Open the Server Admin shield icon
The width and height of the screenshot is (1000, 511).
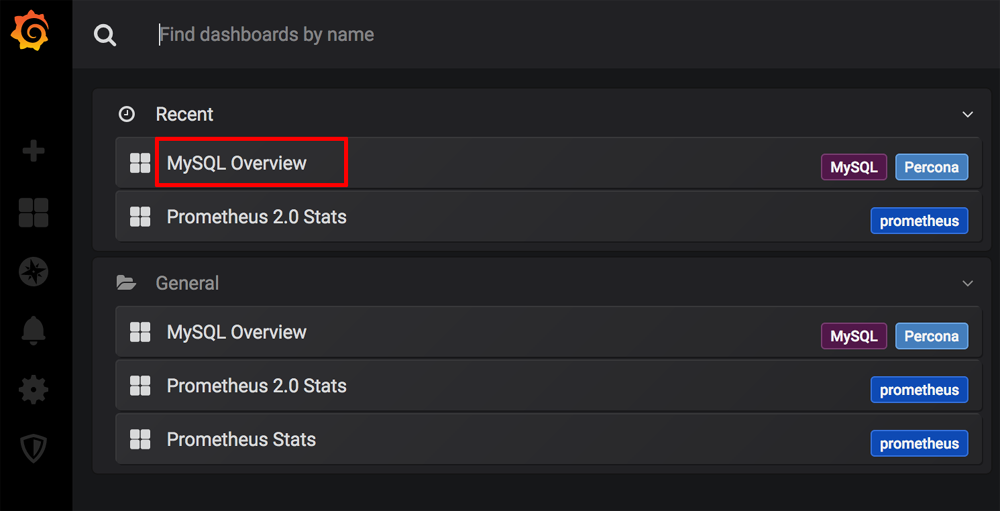[x=34, y=448]
